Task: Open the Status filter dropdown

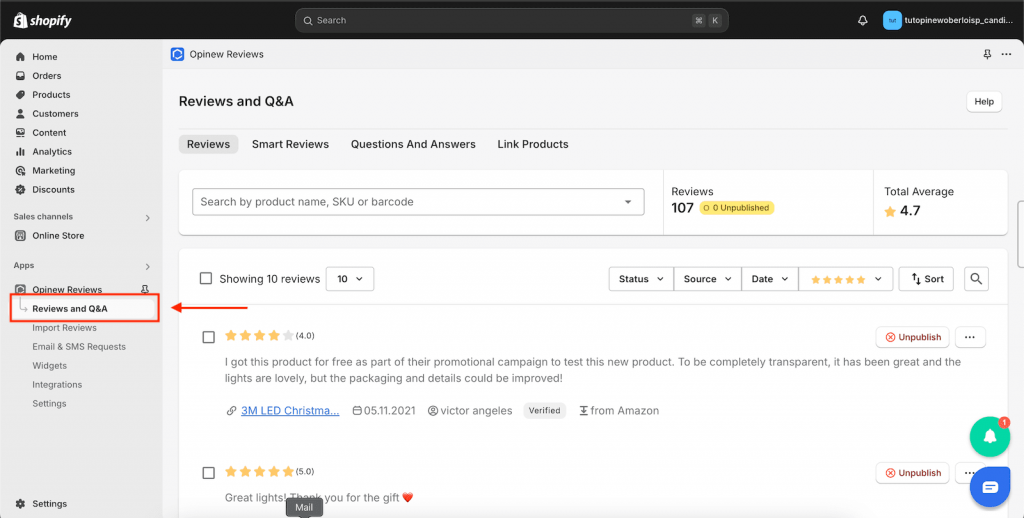Action: coord(640,279)
